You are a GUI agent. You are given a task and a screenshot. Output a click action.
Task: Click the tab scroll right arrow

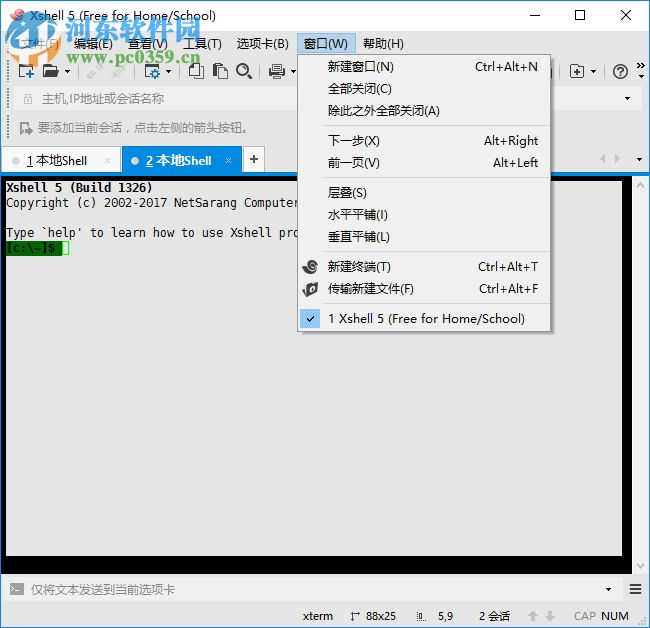tap(617, 158)
